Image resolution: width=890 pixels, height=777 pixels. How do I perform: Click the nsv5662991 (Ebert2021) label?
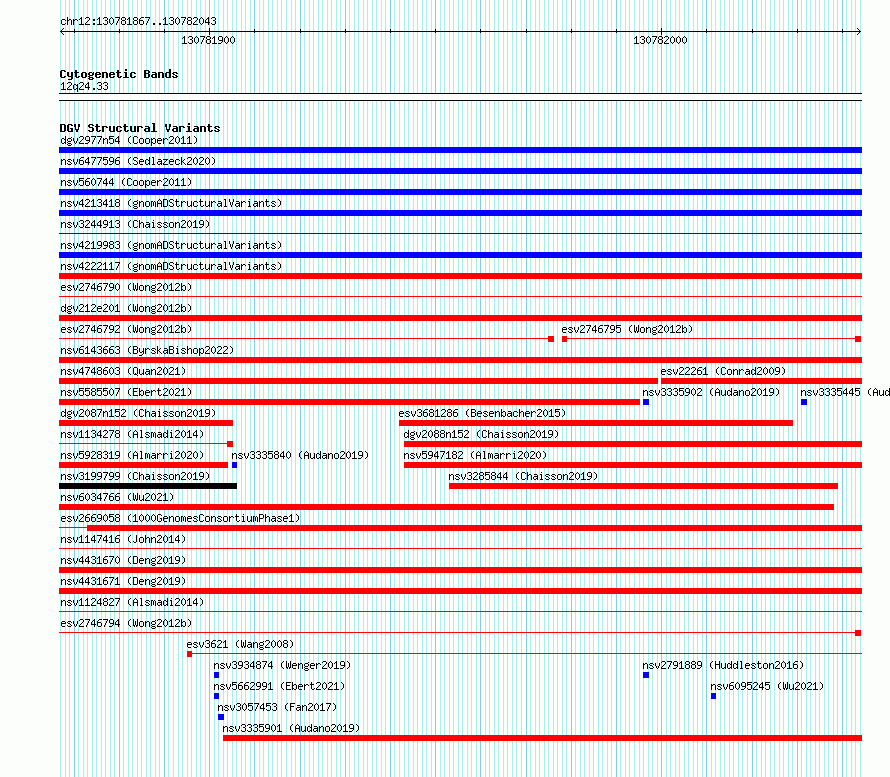(279, 686)
